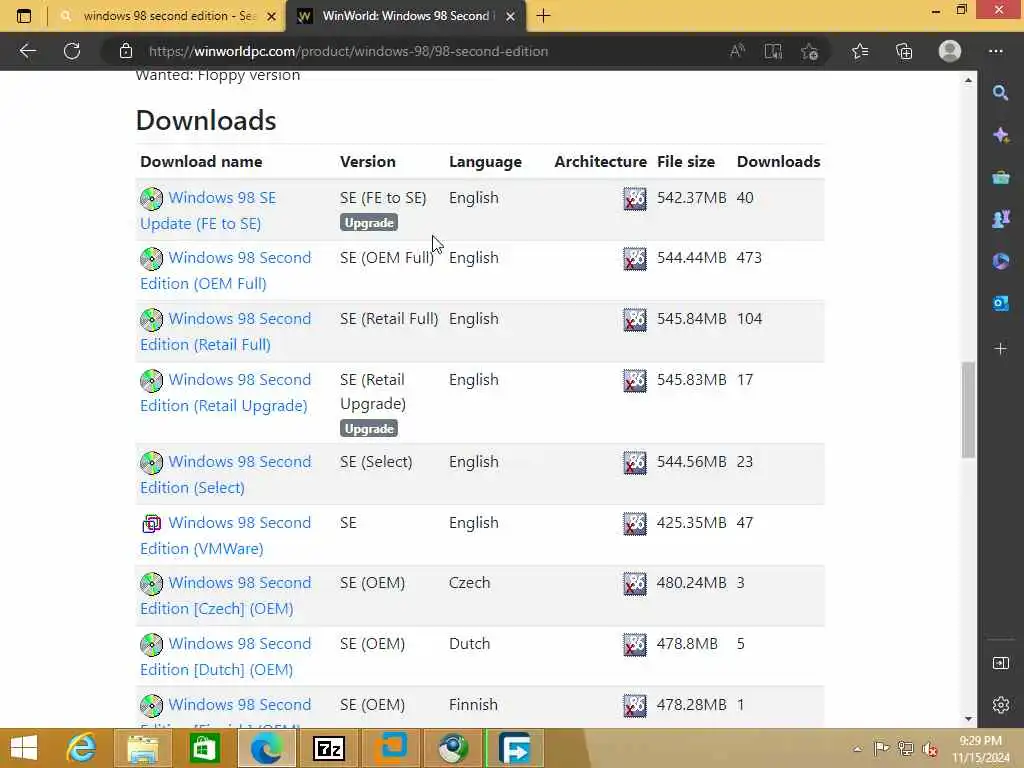Click the Downloads heading
Image resolution: width=1024 pixels, height=768 pixels.
pyautogui.click(x=206, y=120)
